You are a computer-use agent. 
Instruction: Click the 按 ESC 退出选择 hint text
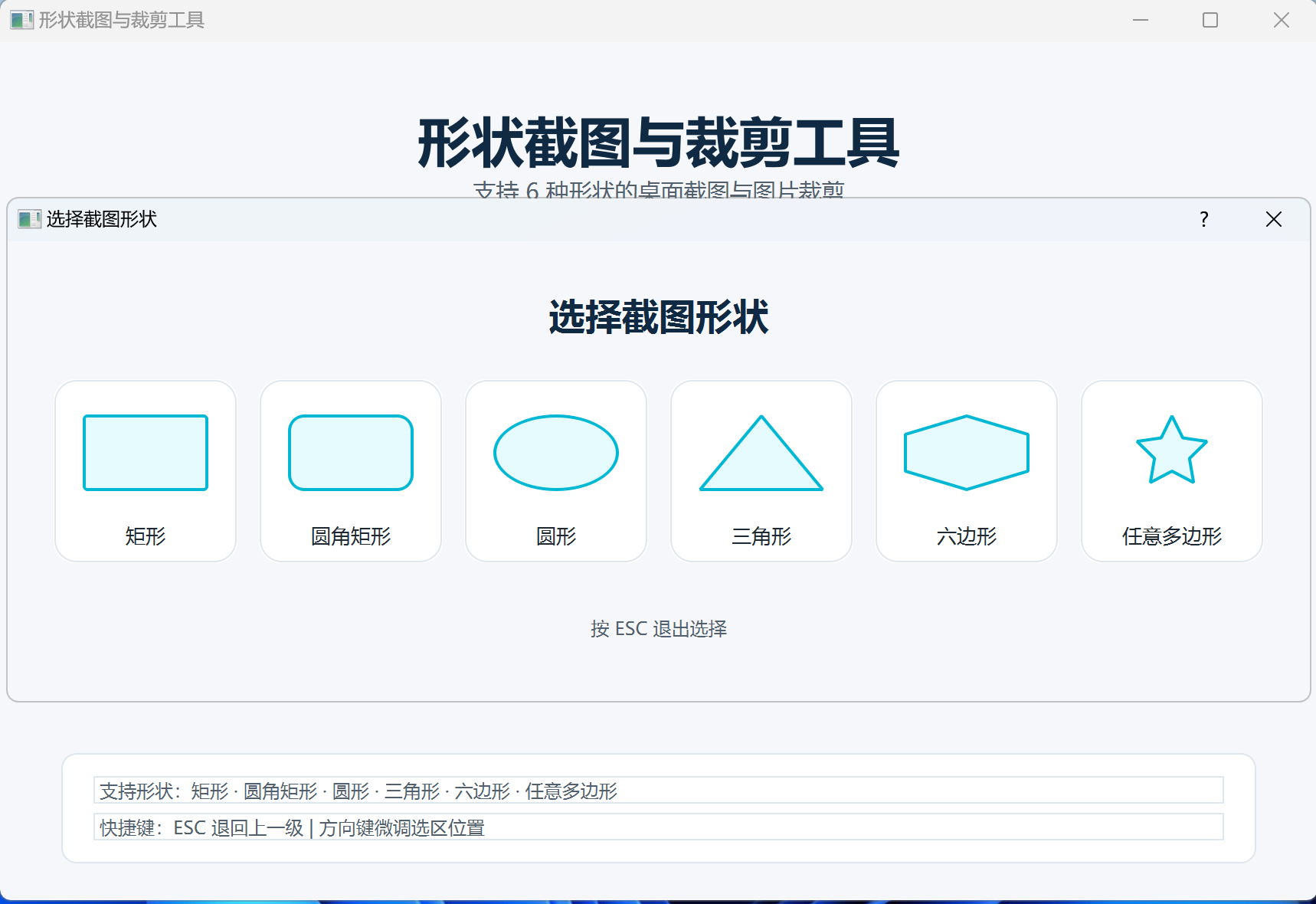click(x=659, y=629)
